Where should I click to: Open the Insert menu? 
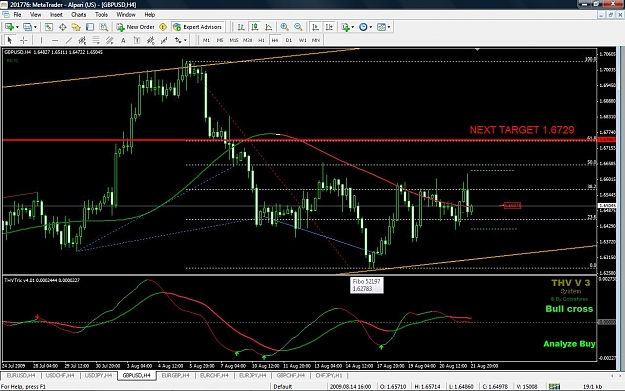tap(56, 15)
